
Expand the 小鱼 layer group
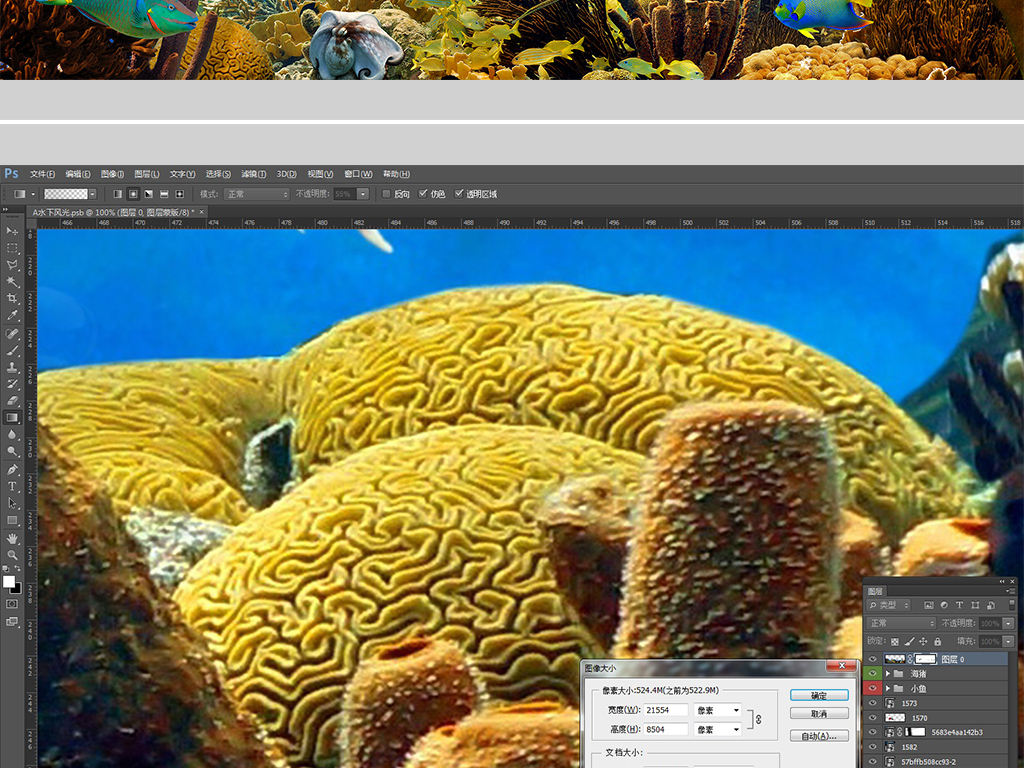(x=887, y=689)
